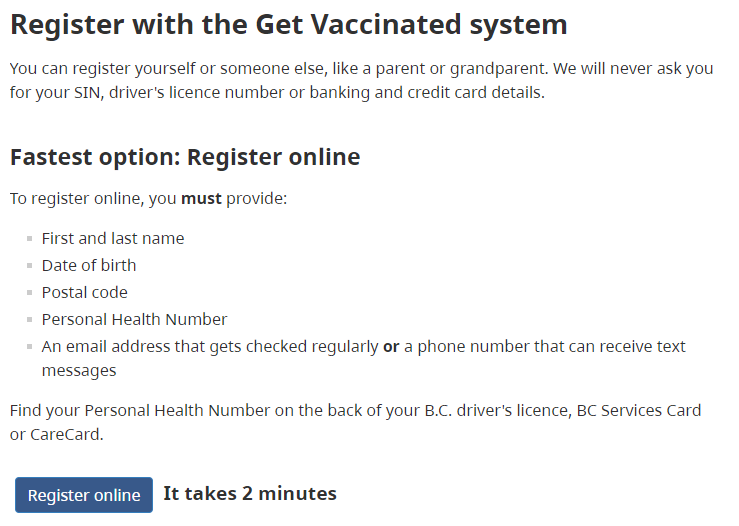
Task: Click the bullet beside 'First and last name'
Action: click(30, 239)
